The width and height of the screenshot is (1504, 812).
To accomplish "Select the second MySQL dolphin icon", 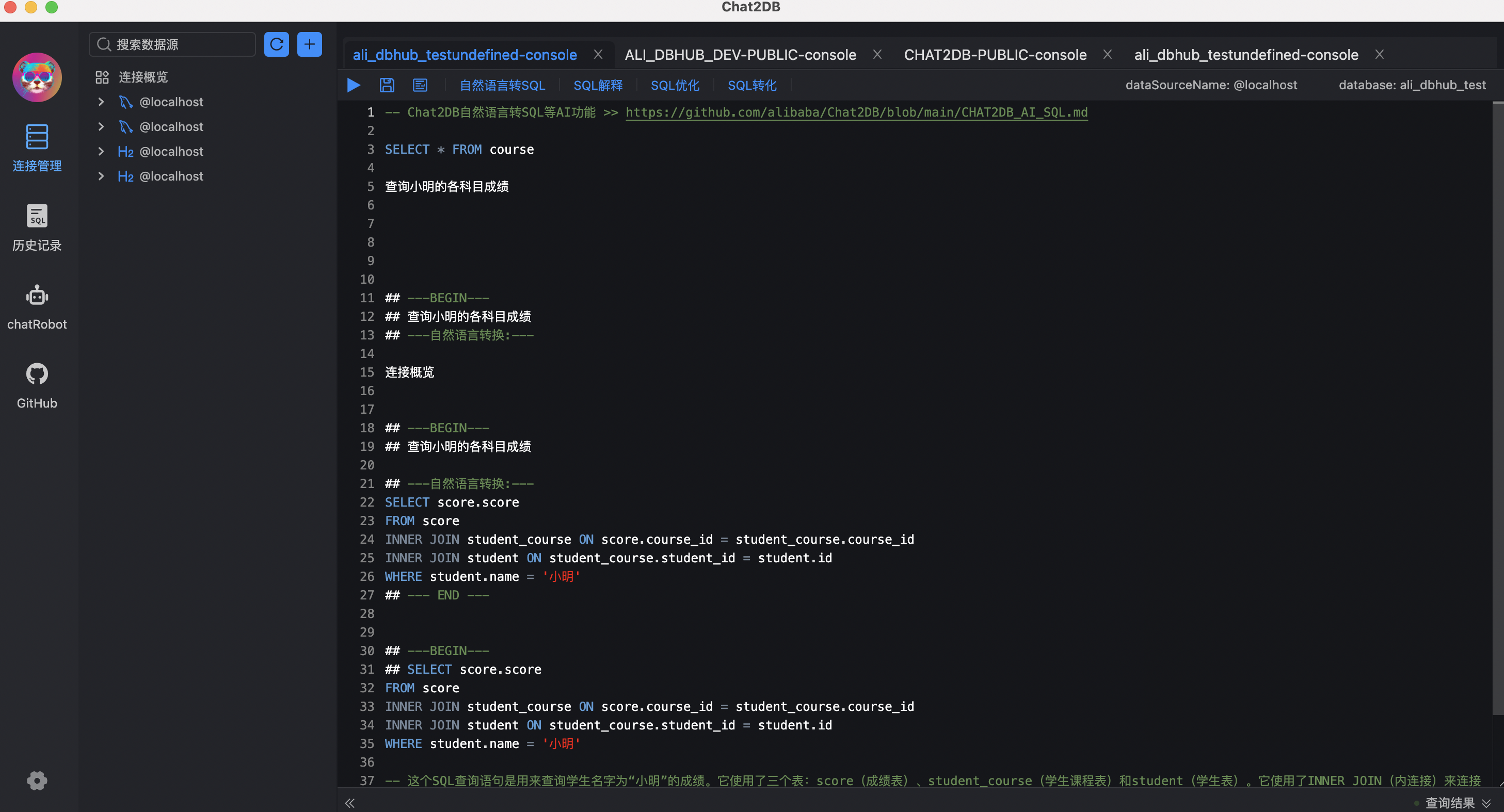I will coord(125,127).
